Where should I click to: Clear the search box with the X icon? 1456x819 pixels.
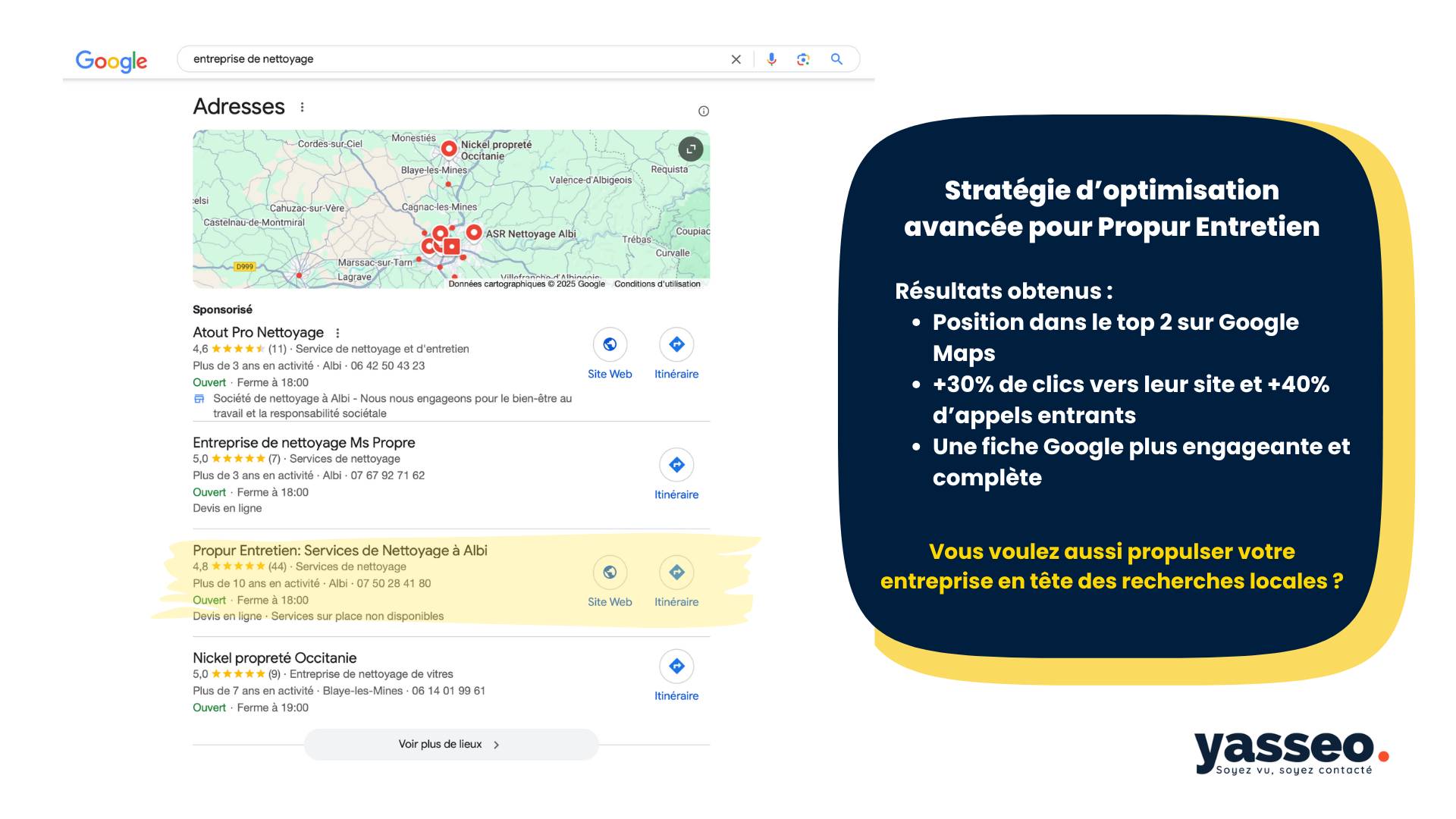coord(736,59)
